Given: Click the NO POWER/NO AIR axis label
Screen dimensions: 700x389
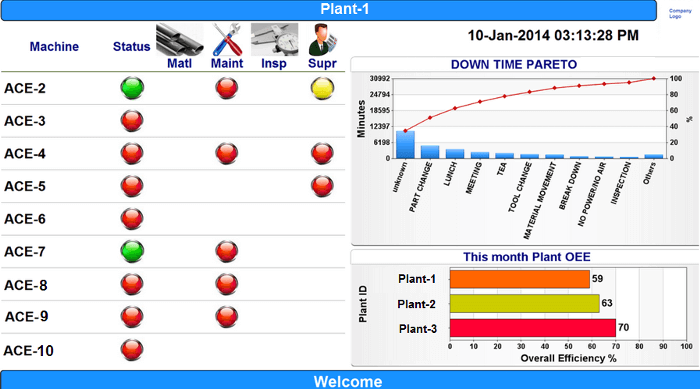Looking at the screenshot, I should pos(592,194).
